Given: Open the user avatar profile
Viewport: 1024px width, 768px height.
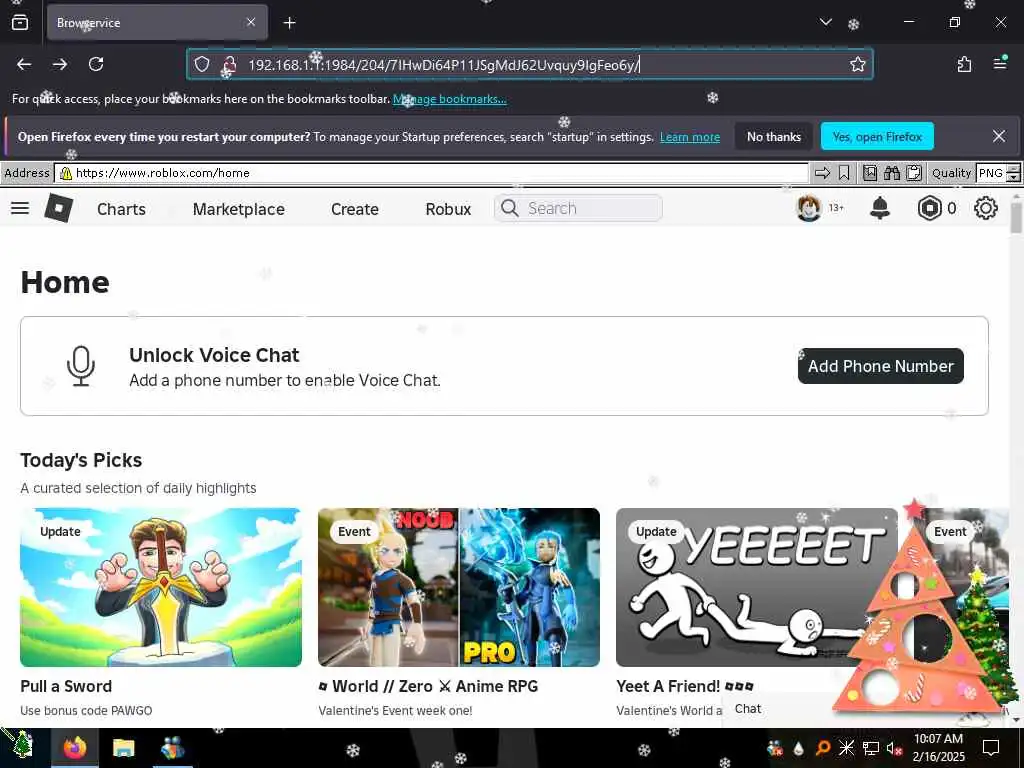Looking at the screenshot, I should click(x=808, y=208).
